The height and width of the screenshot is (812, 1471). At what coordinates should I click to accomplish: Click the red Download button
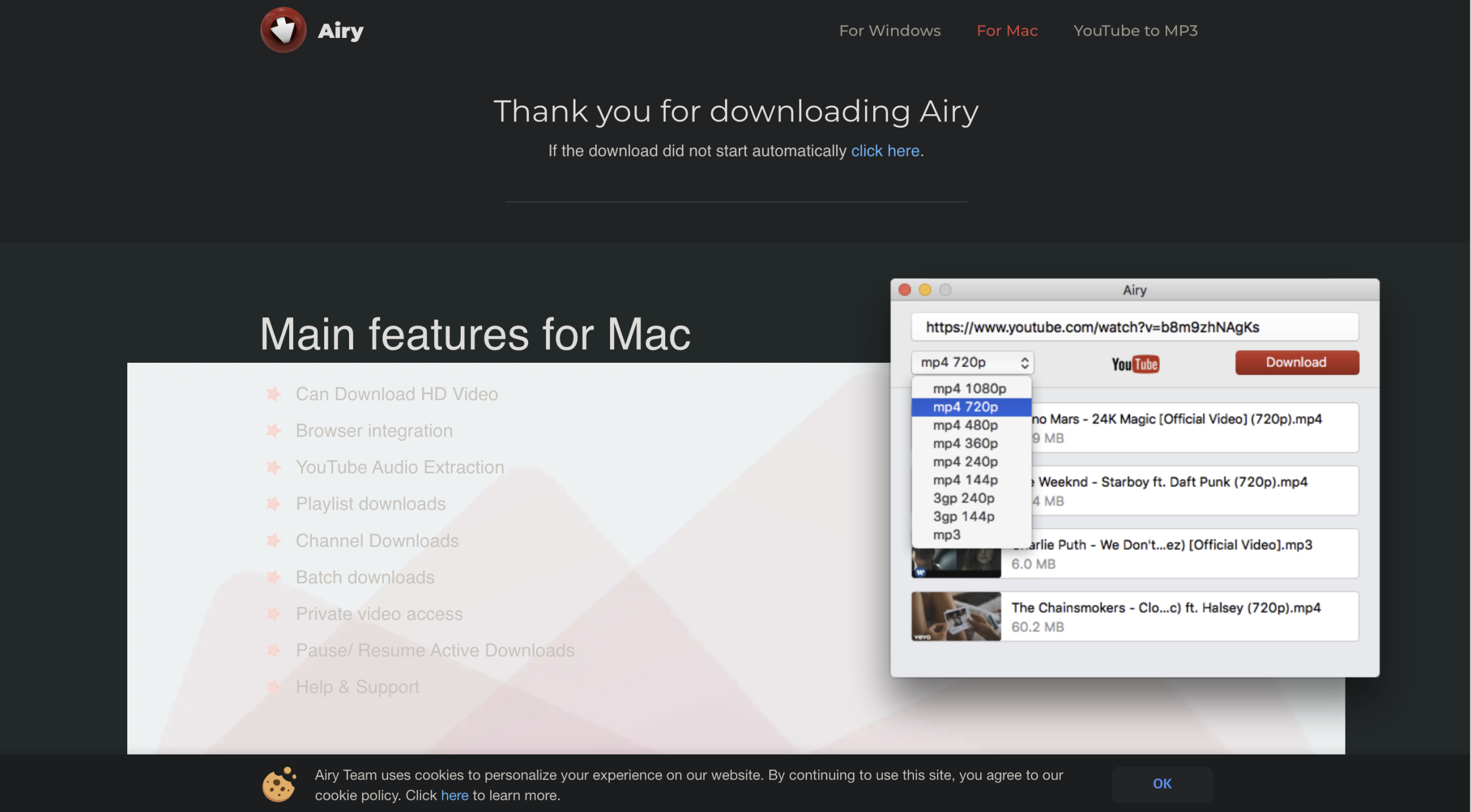[1296, 362]
